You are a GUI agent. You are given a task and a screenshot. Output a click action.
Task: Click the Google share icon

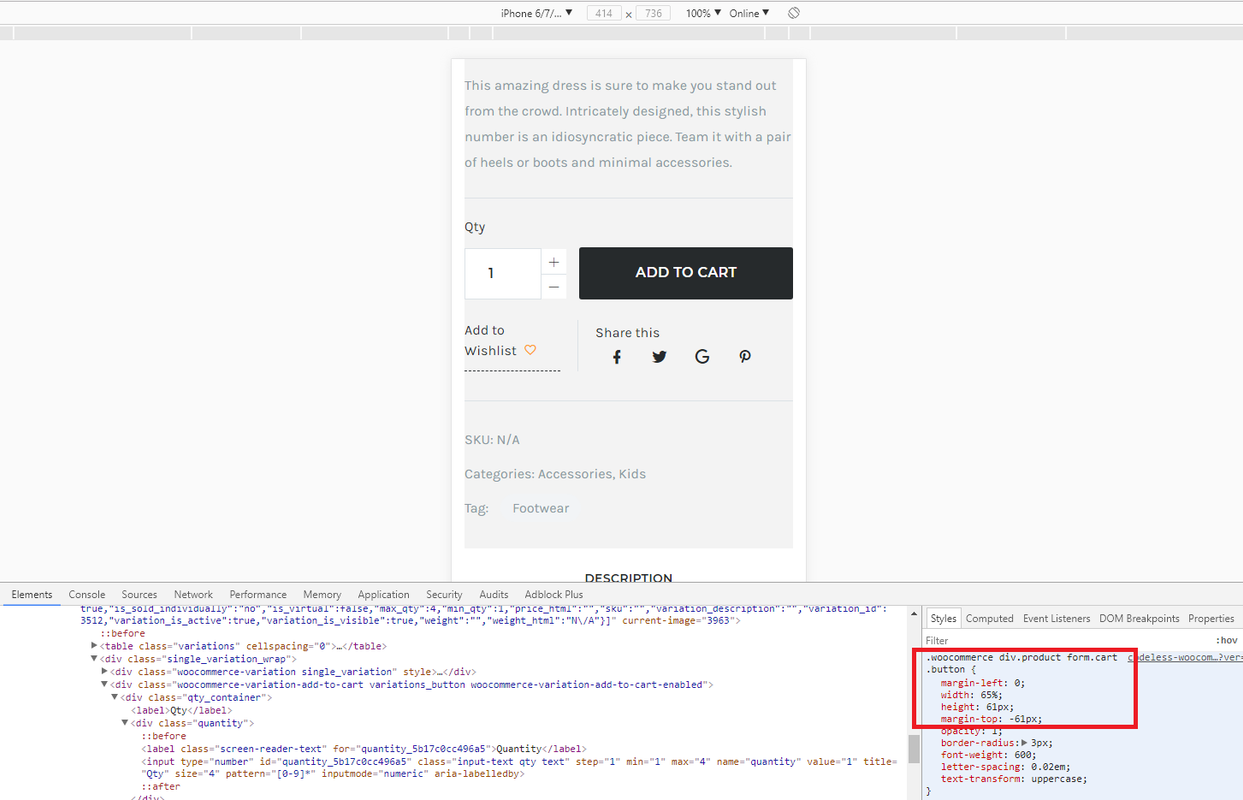point(702,357)
